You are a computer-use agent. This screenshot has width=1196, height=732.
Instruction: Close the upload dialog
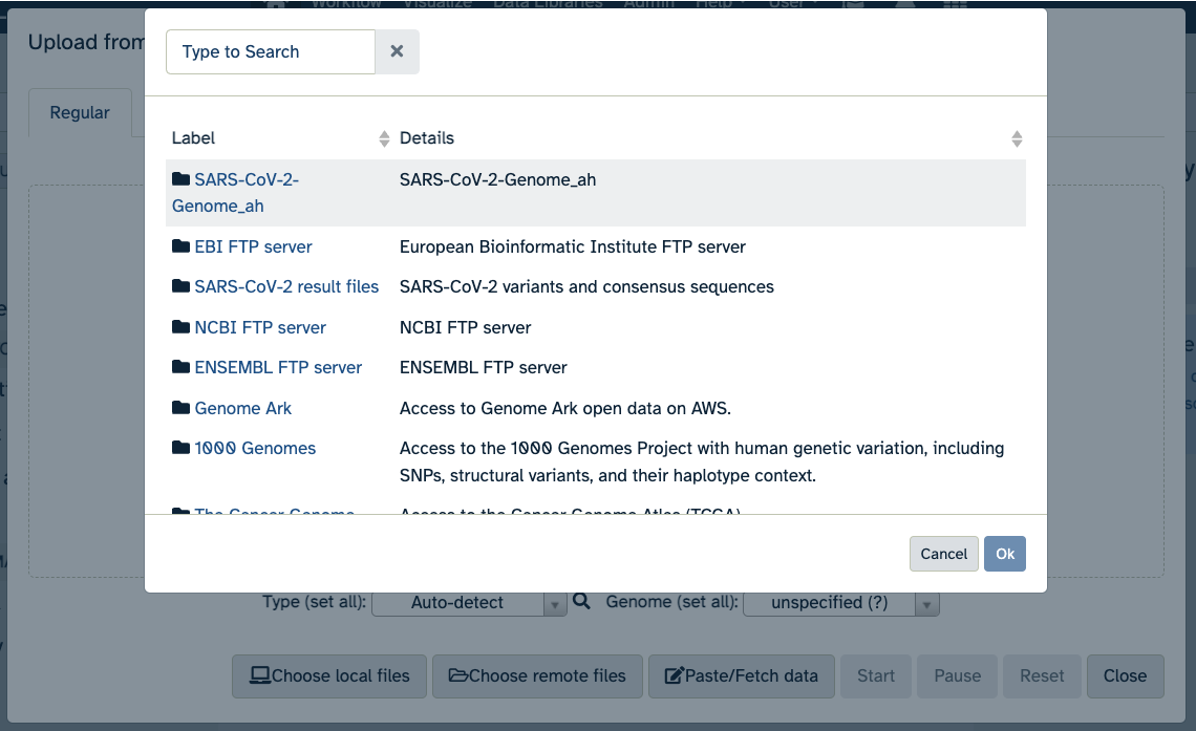click(1125, 676)
